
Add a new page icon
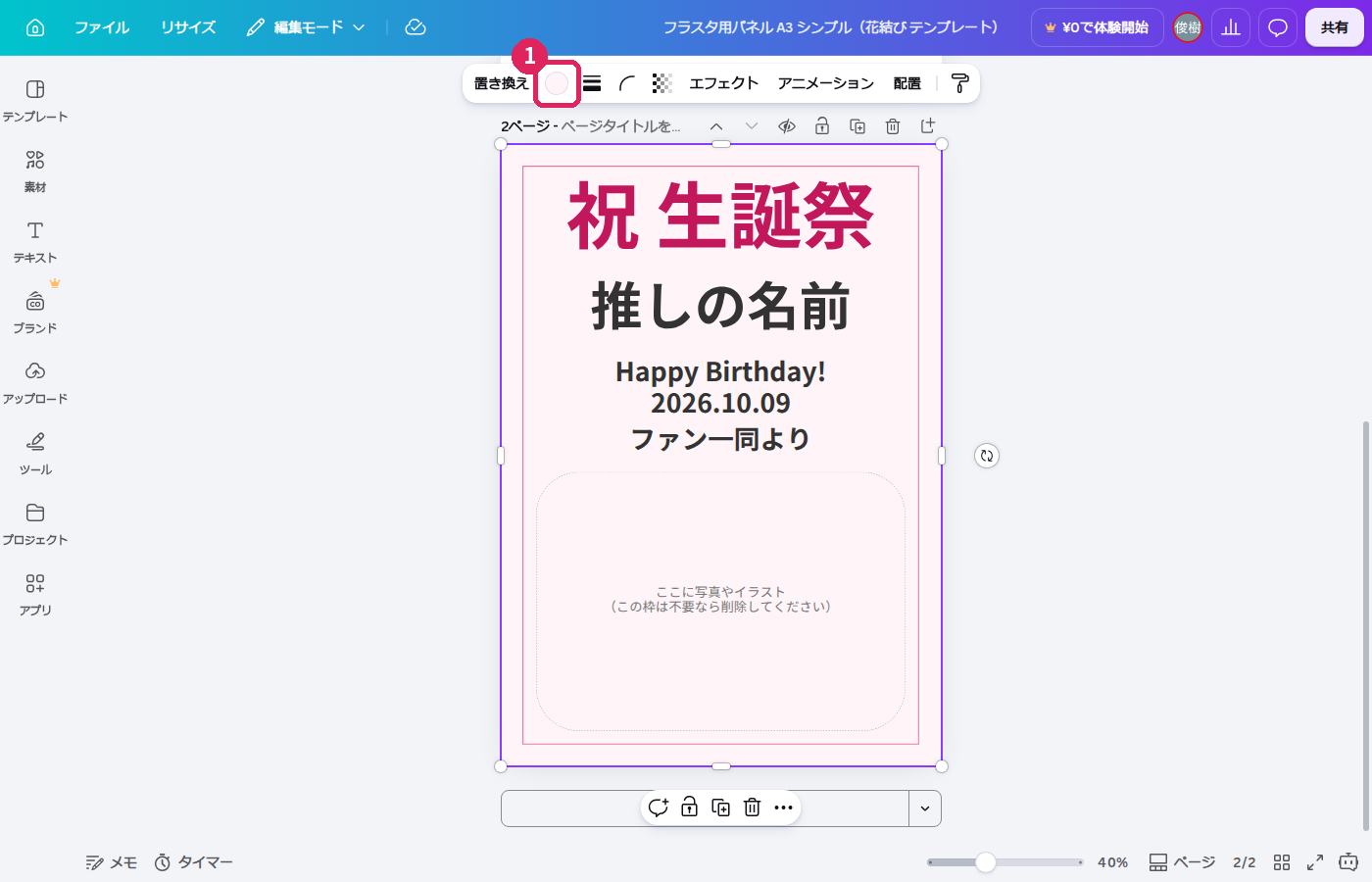click(x=928, y=125)
